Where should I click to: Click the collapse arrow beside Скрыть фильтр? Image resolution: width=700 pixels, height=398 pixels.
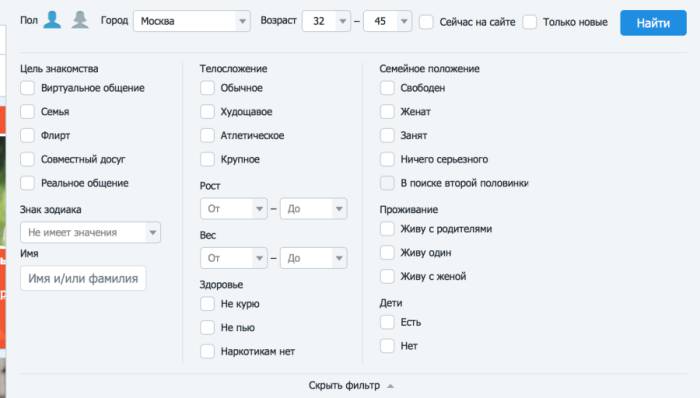pos(390,386)
